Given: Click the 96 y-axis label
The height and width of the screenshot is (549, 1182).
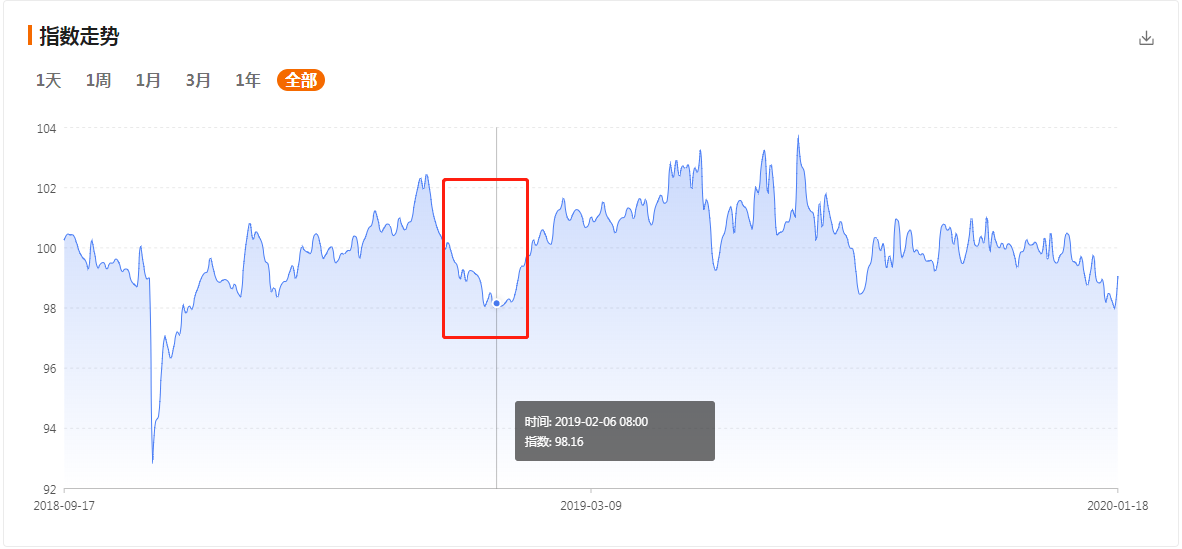Looking at the screenshot, I should tap(51, 369).
